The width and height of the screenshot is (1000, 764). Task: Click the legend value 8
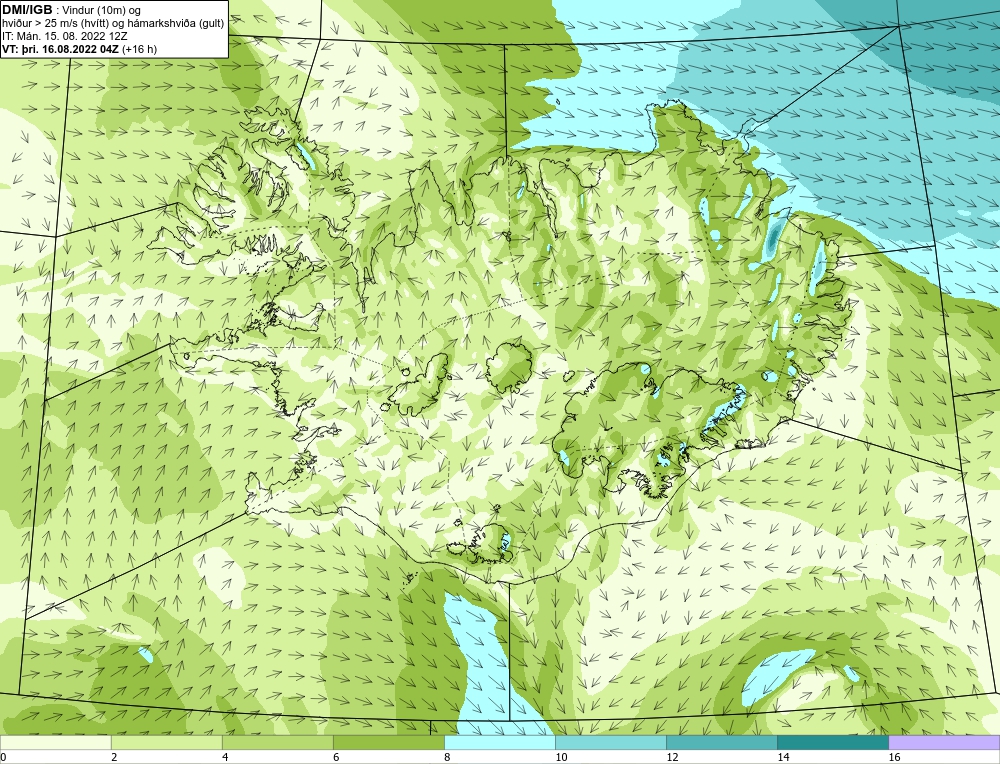coord(447,757)
